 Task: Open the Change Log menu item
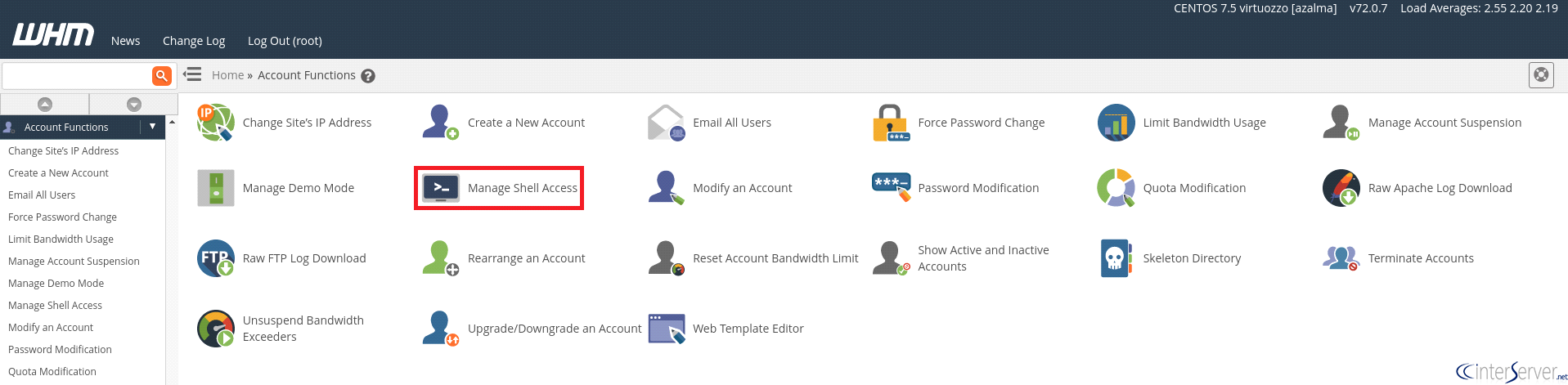tap(194, 41)
